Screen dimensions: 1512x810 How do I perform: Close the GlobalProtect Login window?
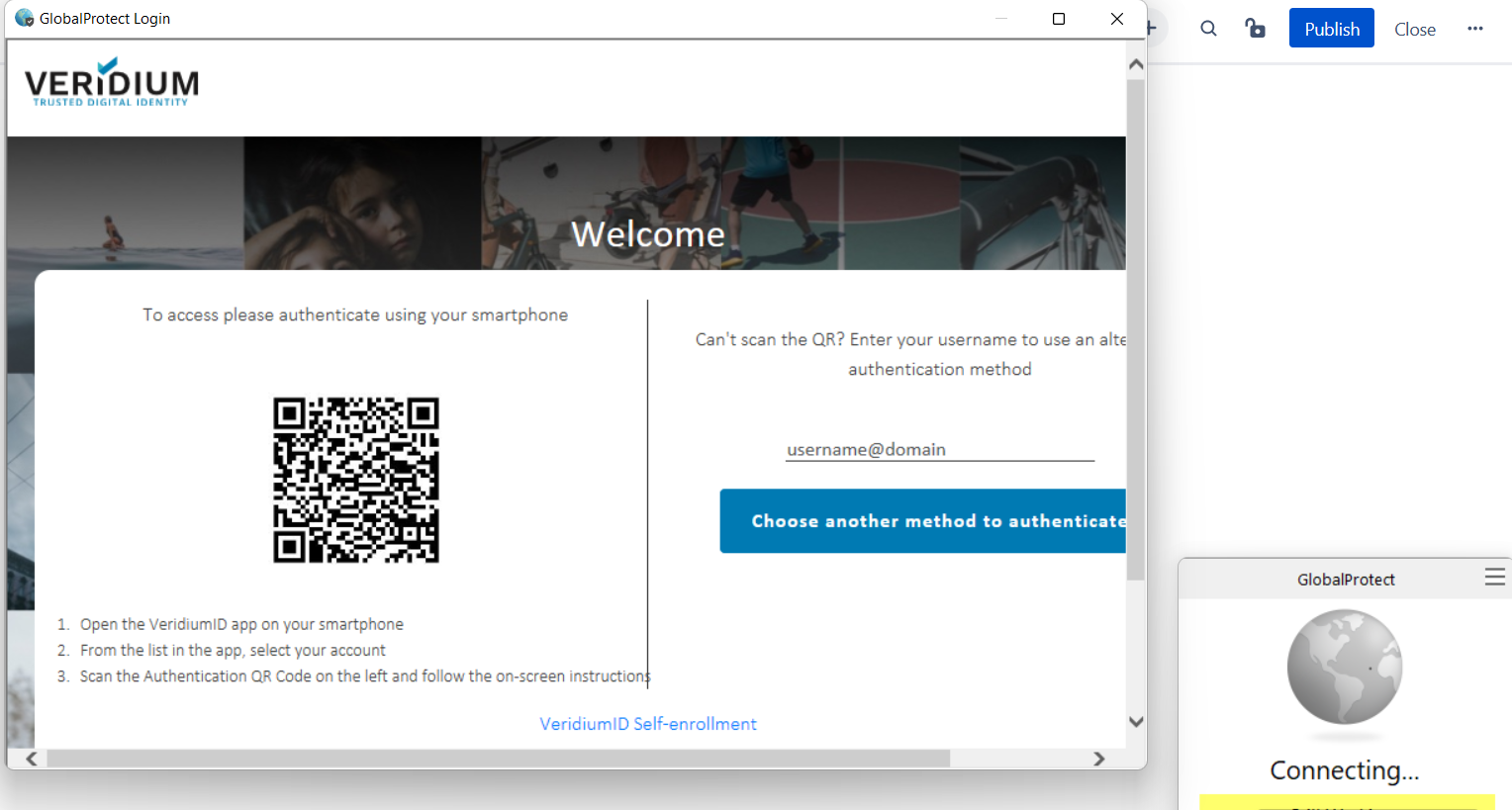pyautogui.click(x=1116, y=19)
